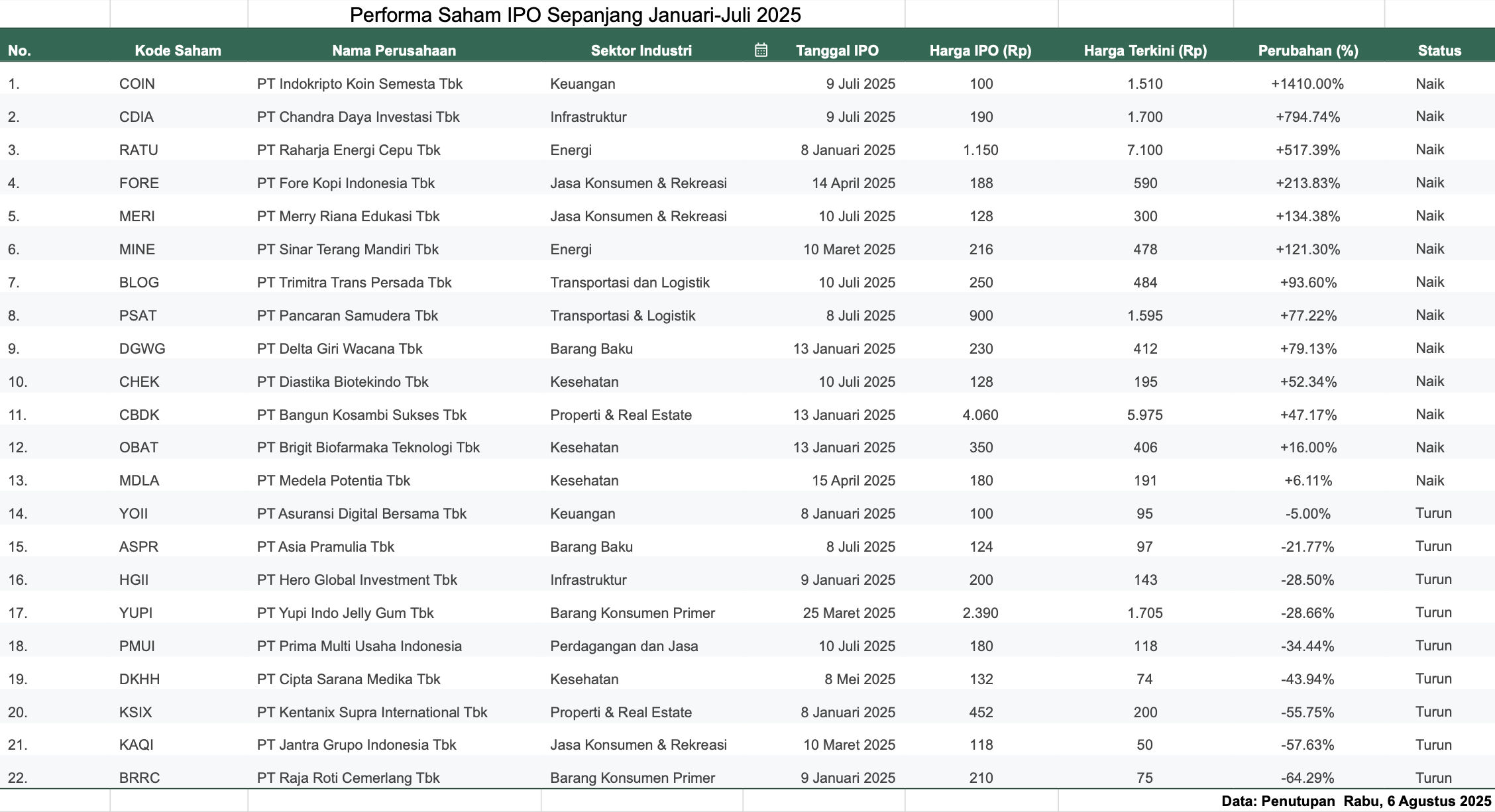The height and width of the screenshot is (812, 1495).
Task: Click the +213.83% change cell
Action: point(1307,183)
